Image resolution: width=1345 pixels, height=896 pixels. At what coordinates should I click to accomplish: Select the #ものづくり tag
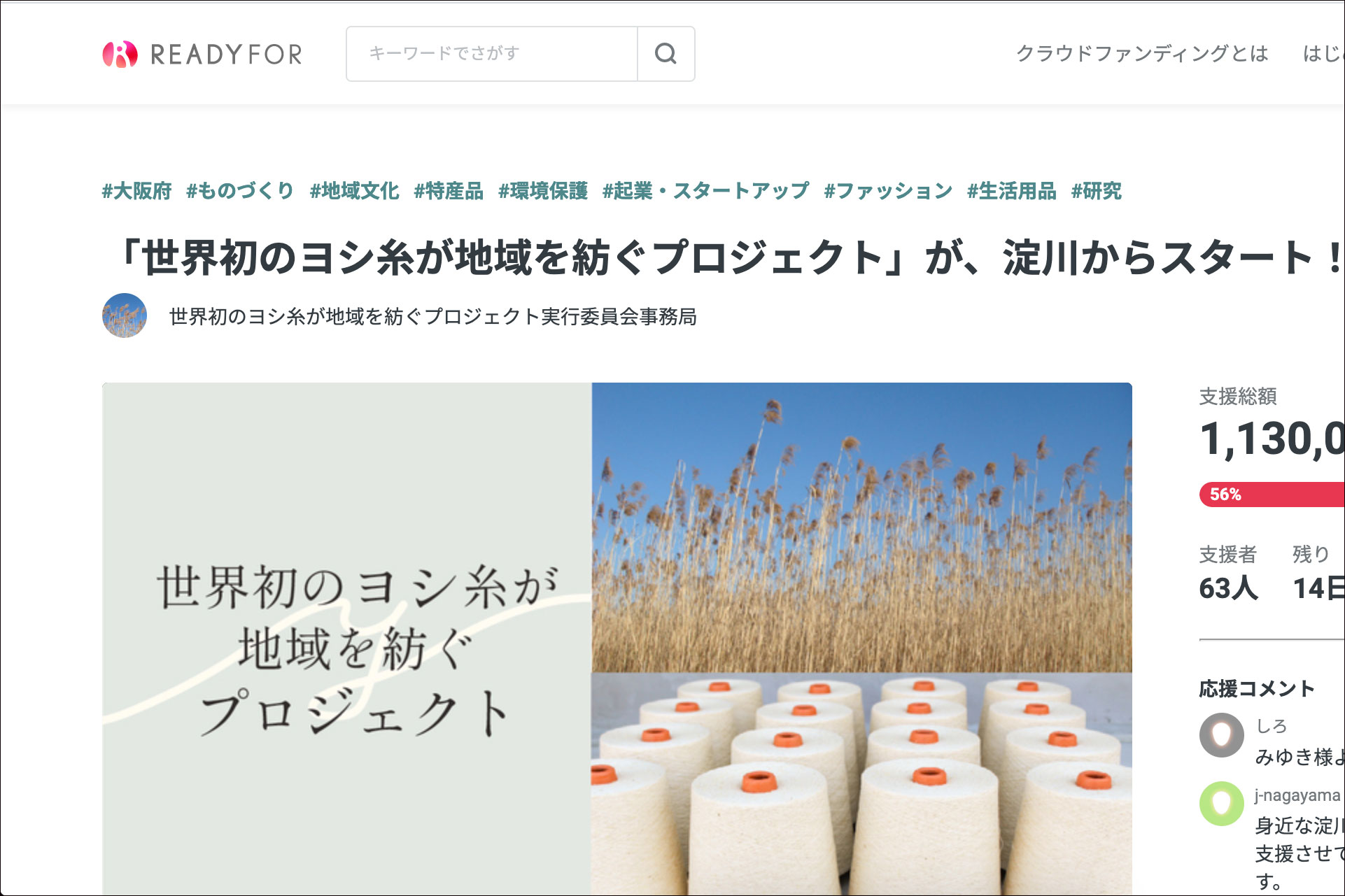[240, 191]
